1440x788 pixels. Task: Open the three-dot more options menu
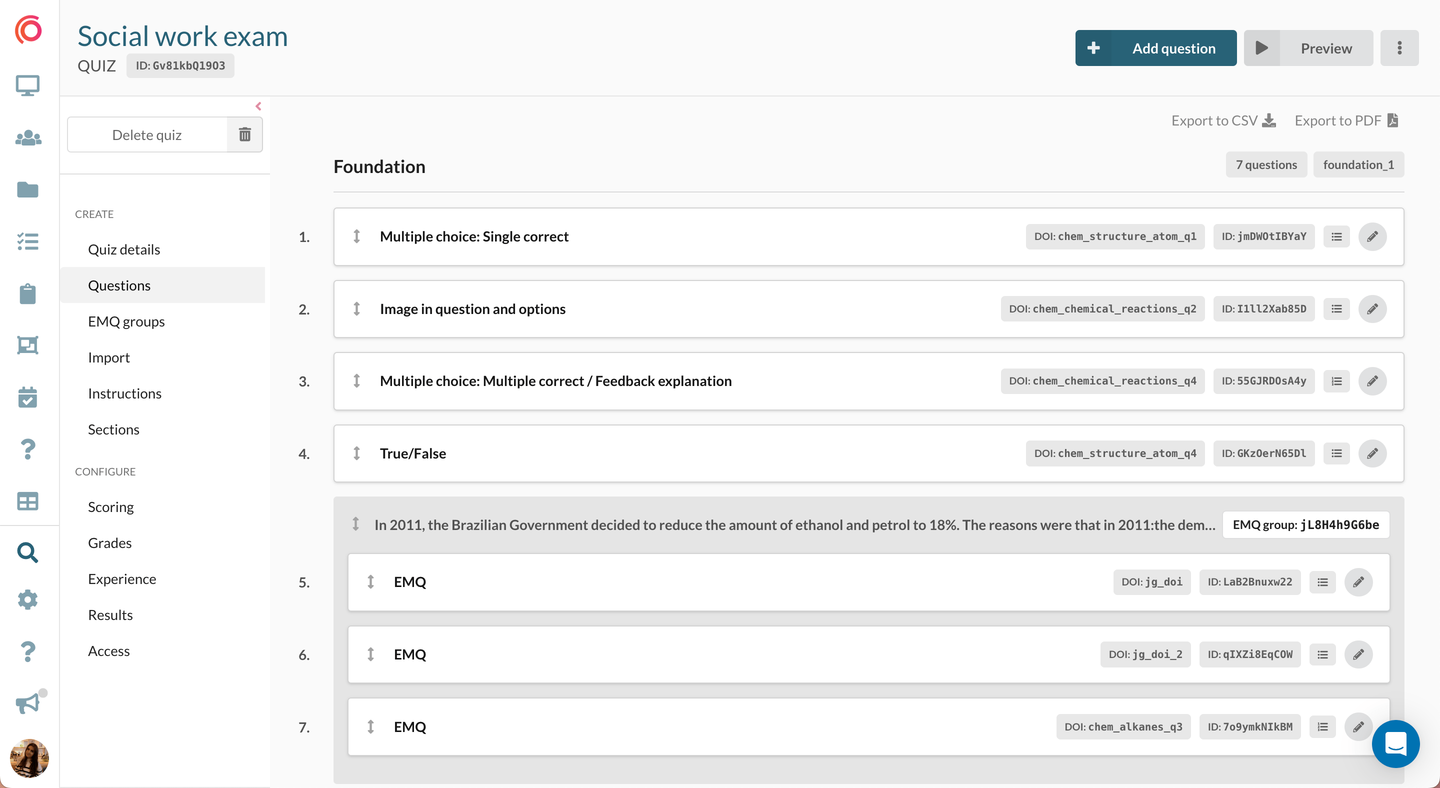pos(1399,48)
